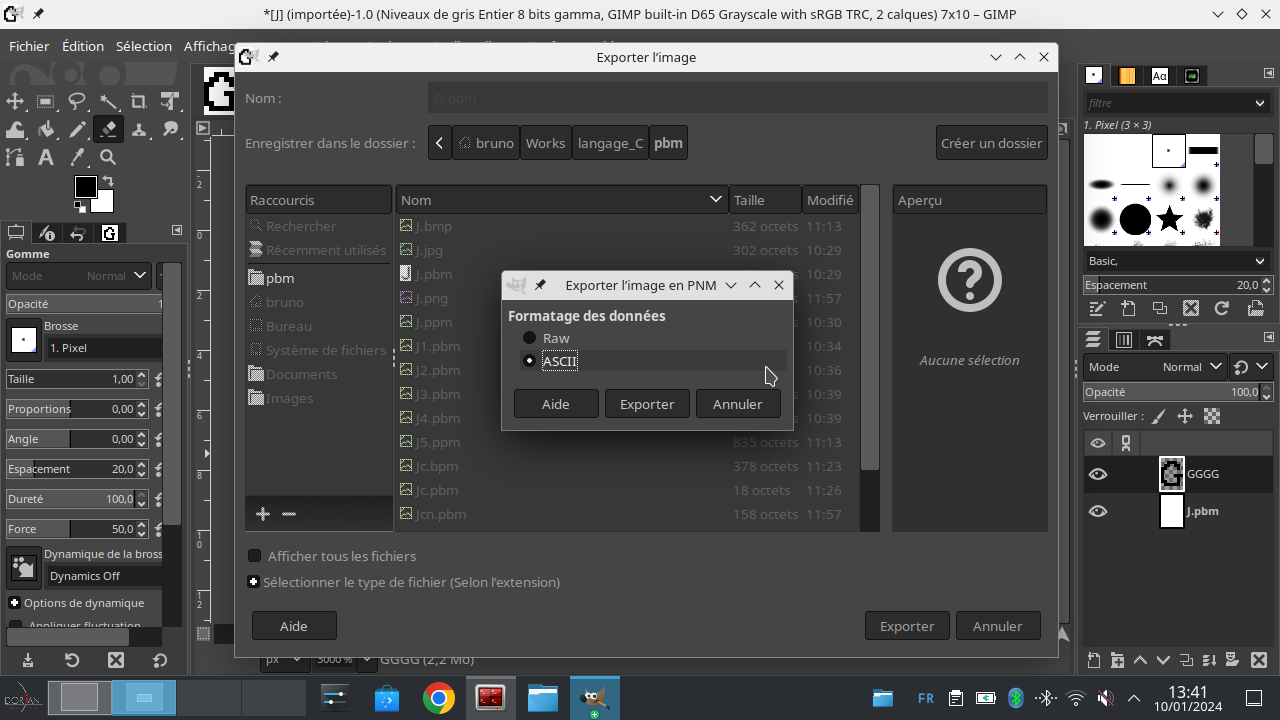Pick the Bucket Fill tool
Image resolution: width=1280 pixels, height=720 pixels.
(x=46, y=129)
